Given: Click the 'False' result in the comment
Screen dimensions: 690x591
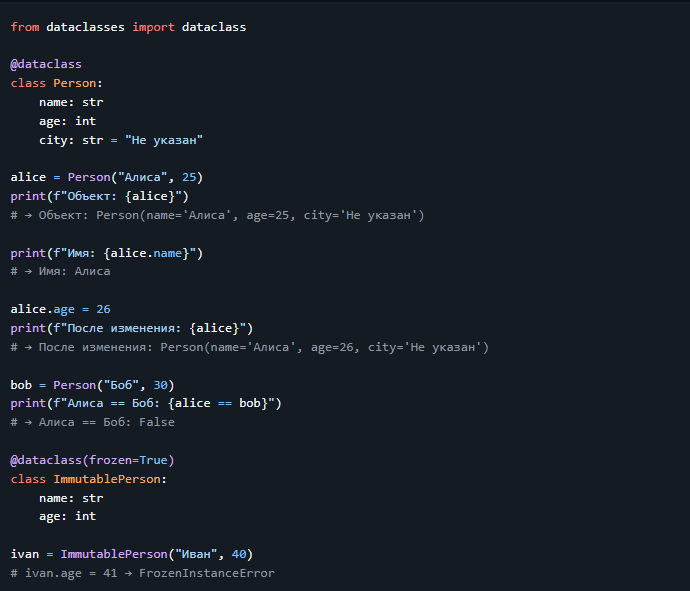Looking at the screenshot, I should [157, 422].
